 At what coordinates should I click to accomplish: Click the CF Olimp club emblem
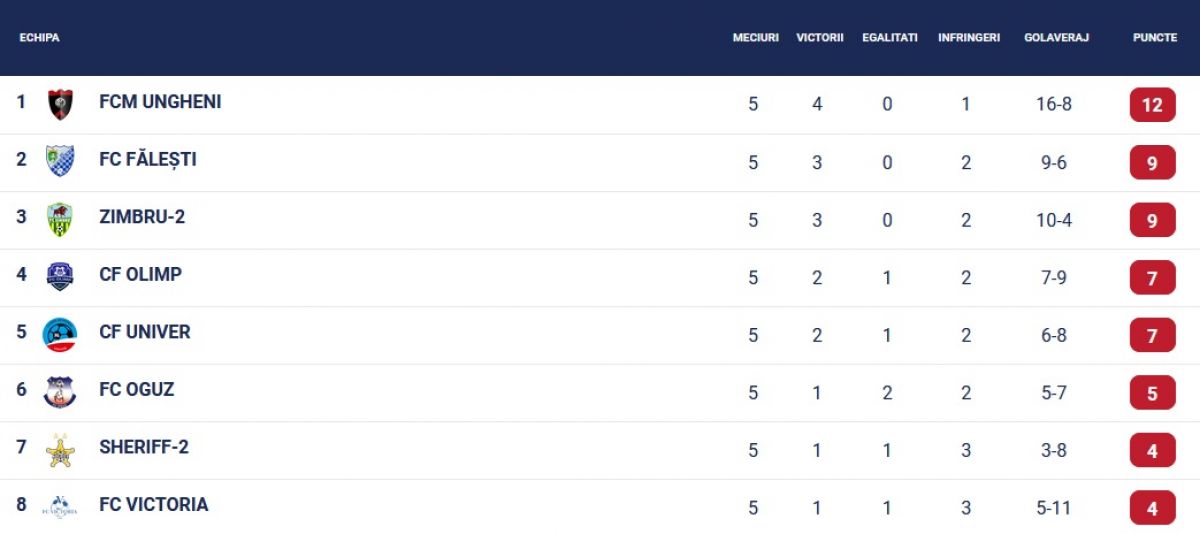point(60,276)
